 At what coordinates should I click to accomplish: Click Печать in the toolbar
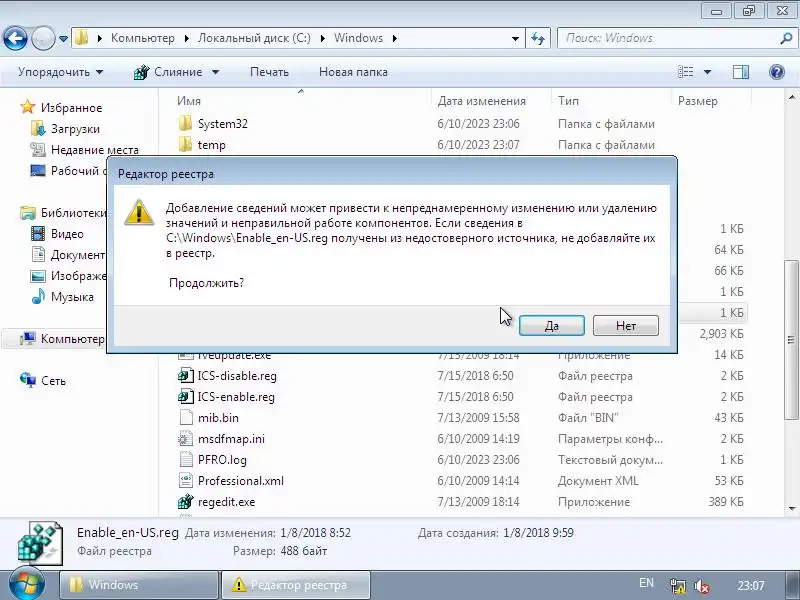point(269,72)
